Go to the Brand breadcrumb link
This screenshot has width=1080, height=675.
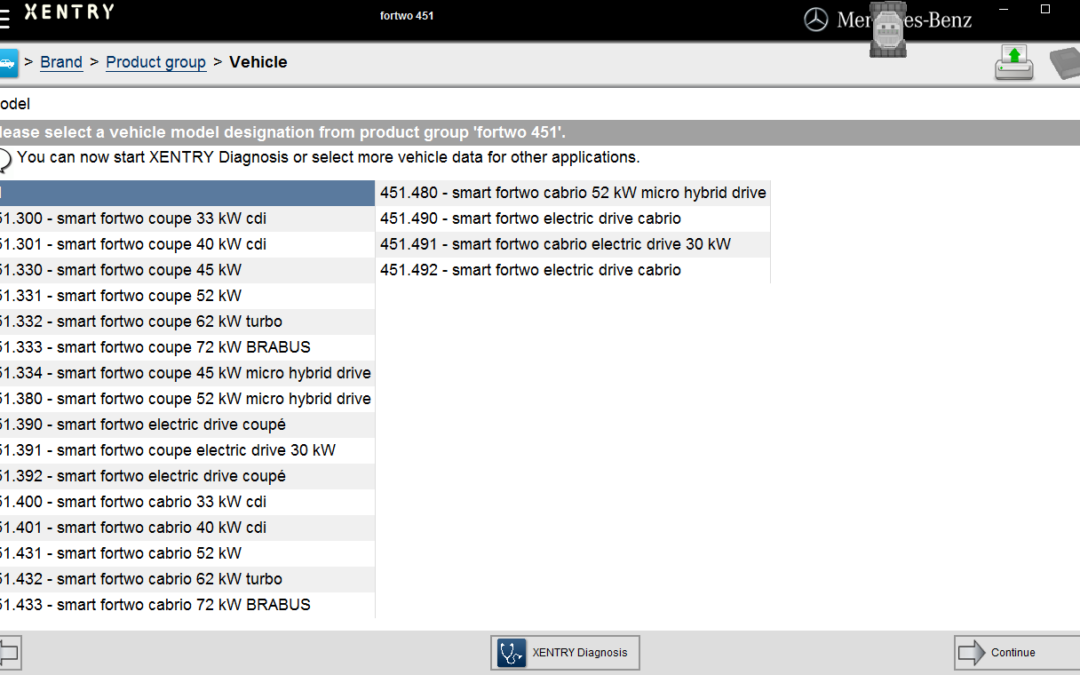click(x=61, y=62)
